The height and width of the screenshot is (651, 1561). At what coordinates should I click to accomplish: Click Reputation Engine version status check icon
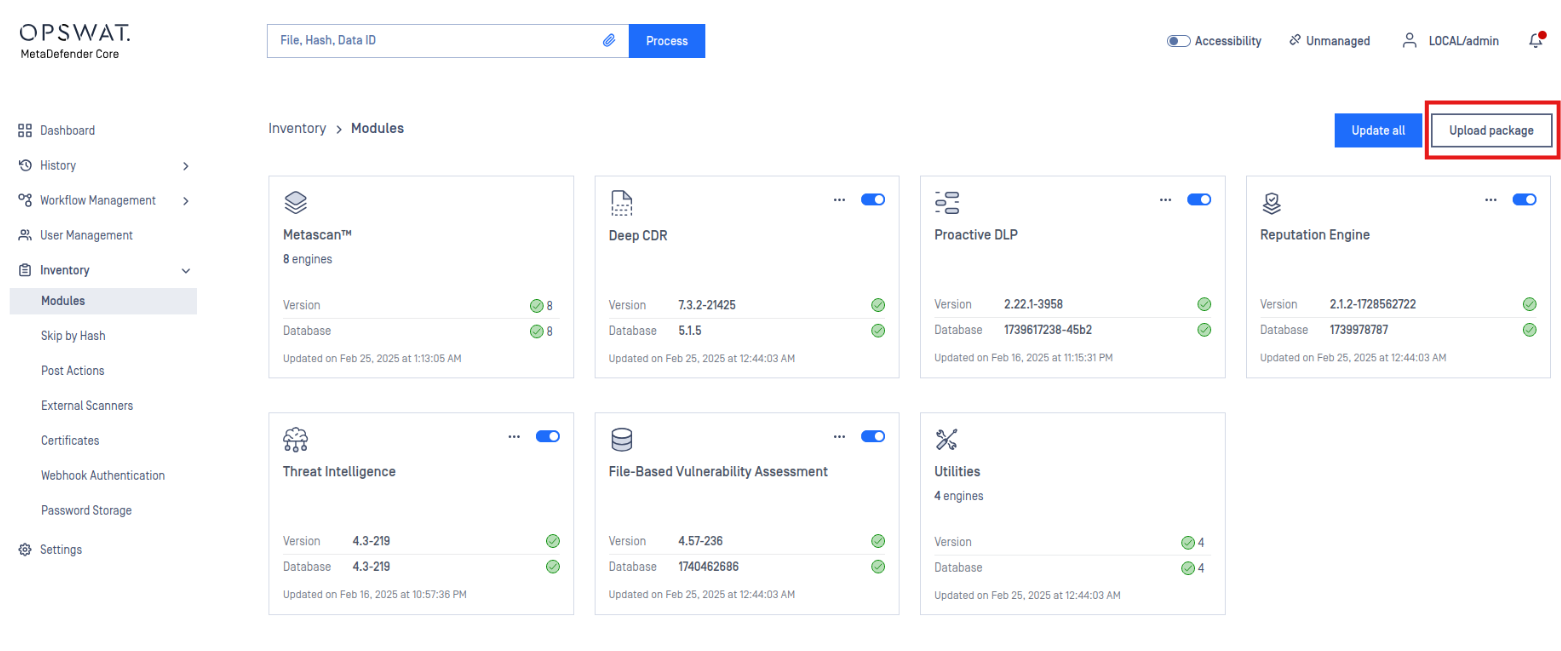(x=1529, y=305)
